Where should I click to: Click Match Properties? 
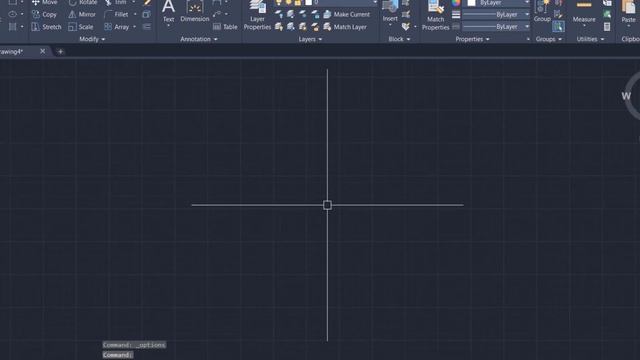tap(436, 16)
